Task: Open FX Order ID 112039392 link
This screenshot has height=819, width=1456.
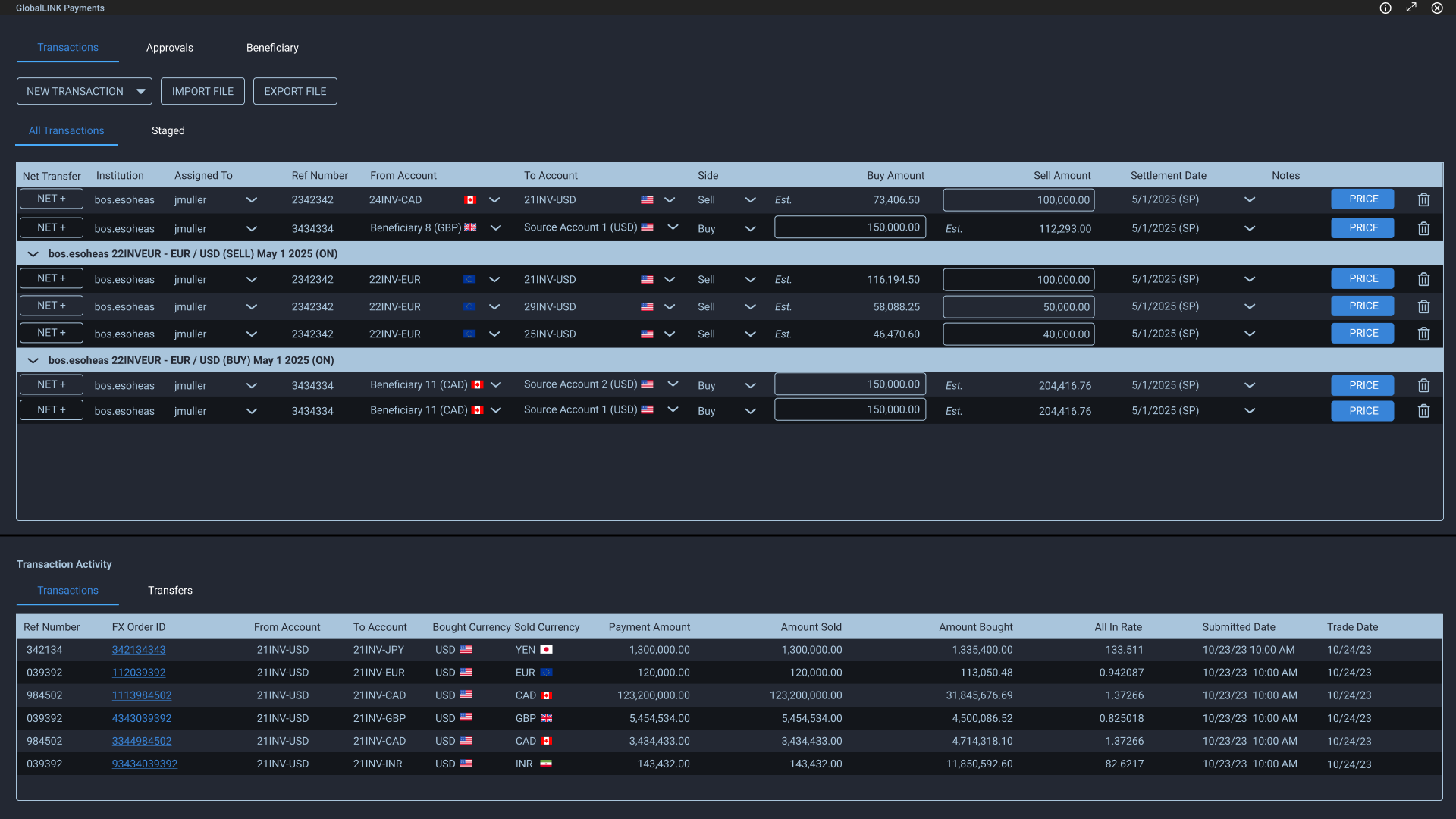Action: [139, 673]
